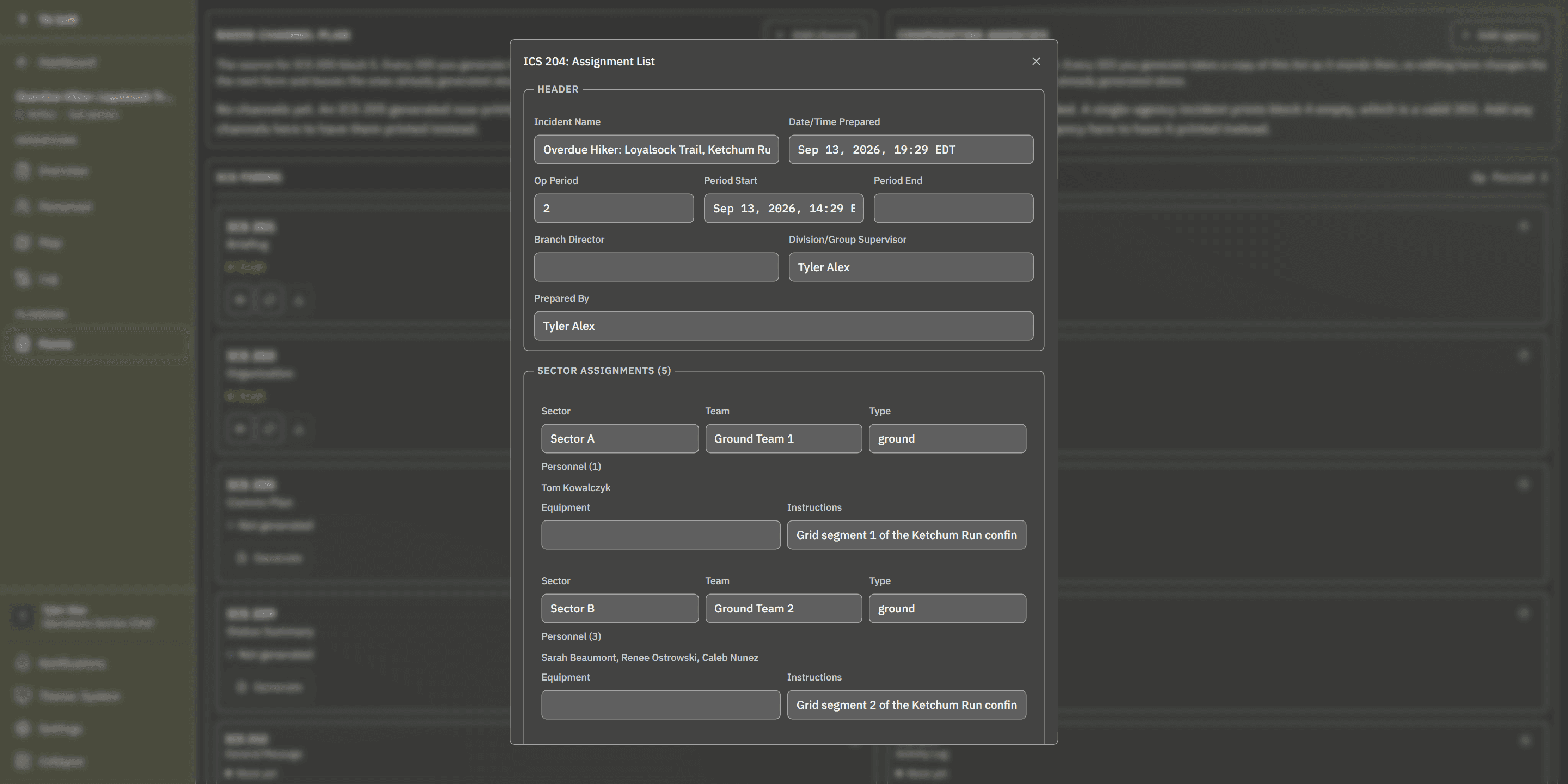Select the name Tom Kowalczyk
Screen dimensions: 1568x784
tap(576, 488)
